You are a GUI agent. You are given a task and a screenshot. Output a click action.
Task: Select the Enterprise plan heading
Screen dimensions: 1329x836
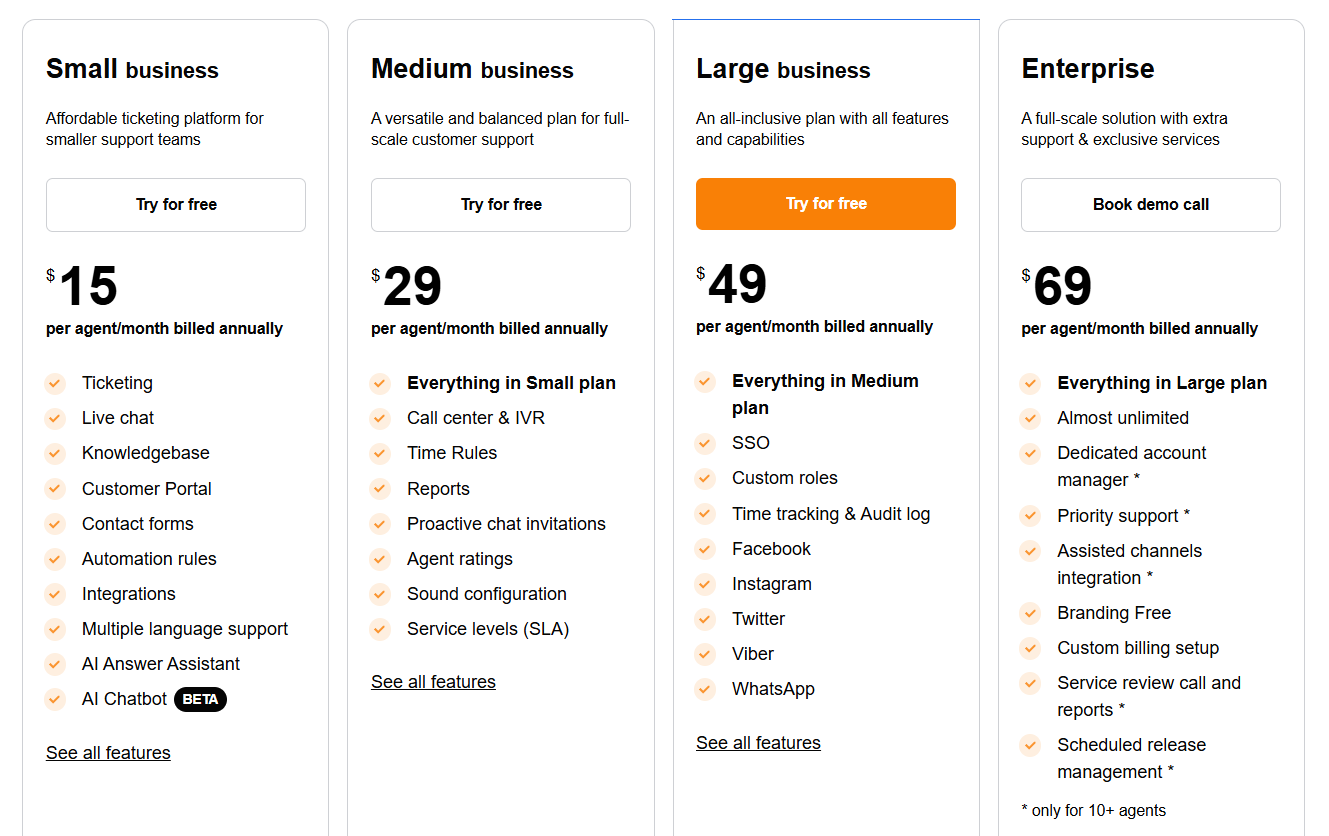1088,69
